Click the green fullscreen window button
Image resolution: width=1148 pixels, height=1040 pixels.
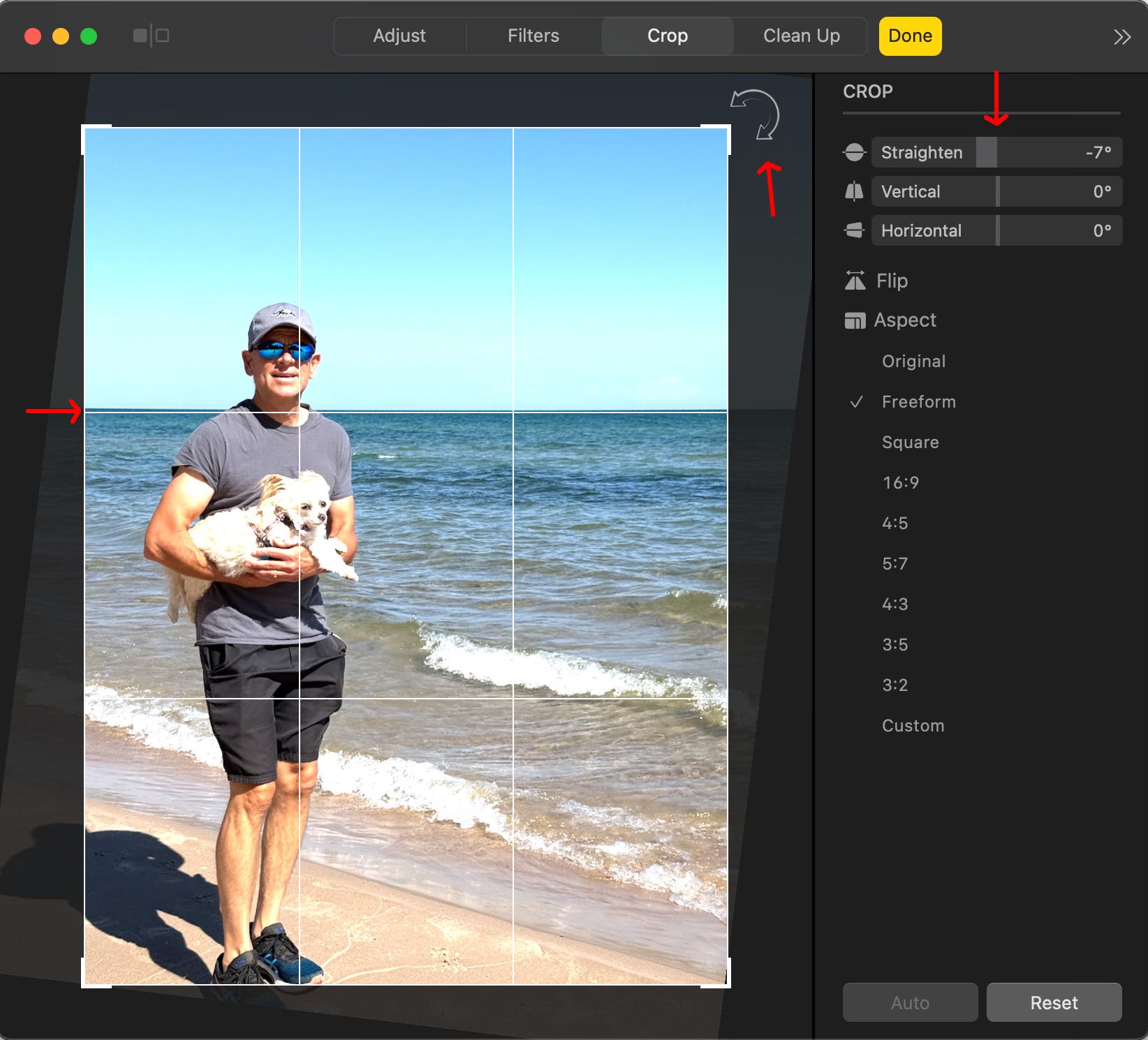pyautogui.click(x=89, y=36)
